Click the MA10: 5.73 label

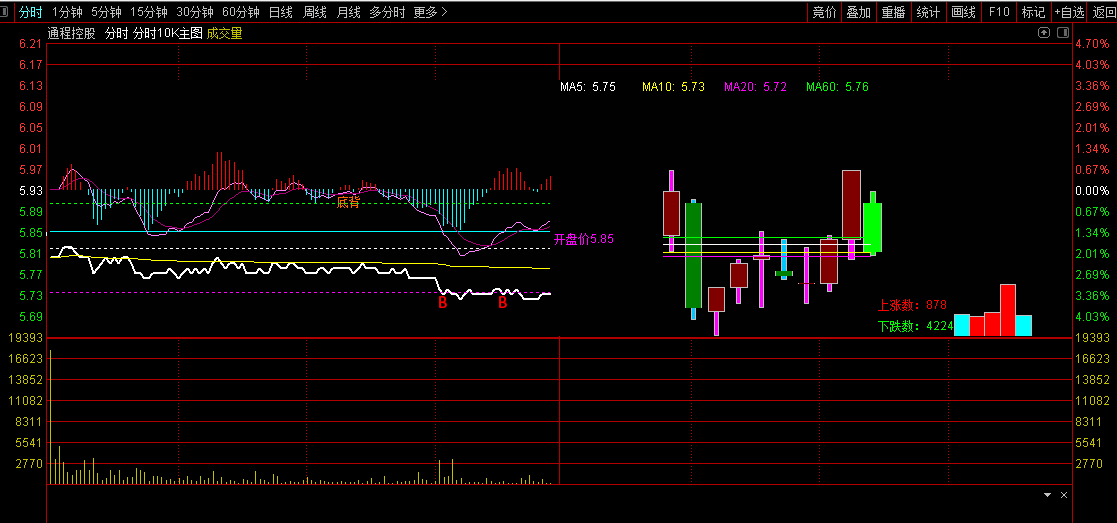tap(673, 87)
